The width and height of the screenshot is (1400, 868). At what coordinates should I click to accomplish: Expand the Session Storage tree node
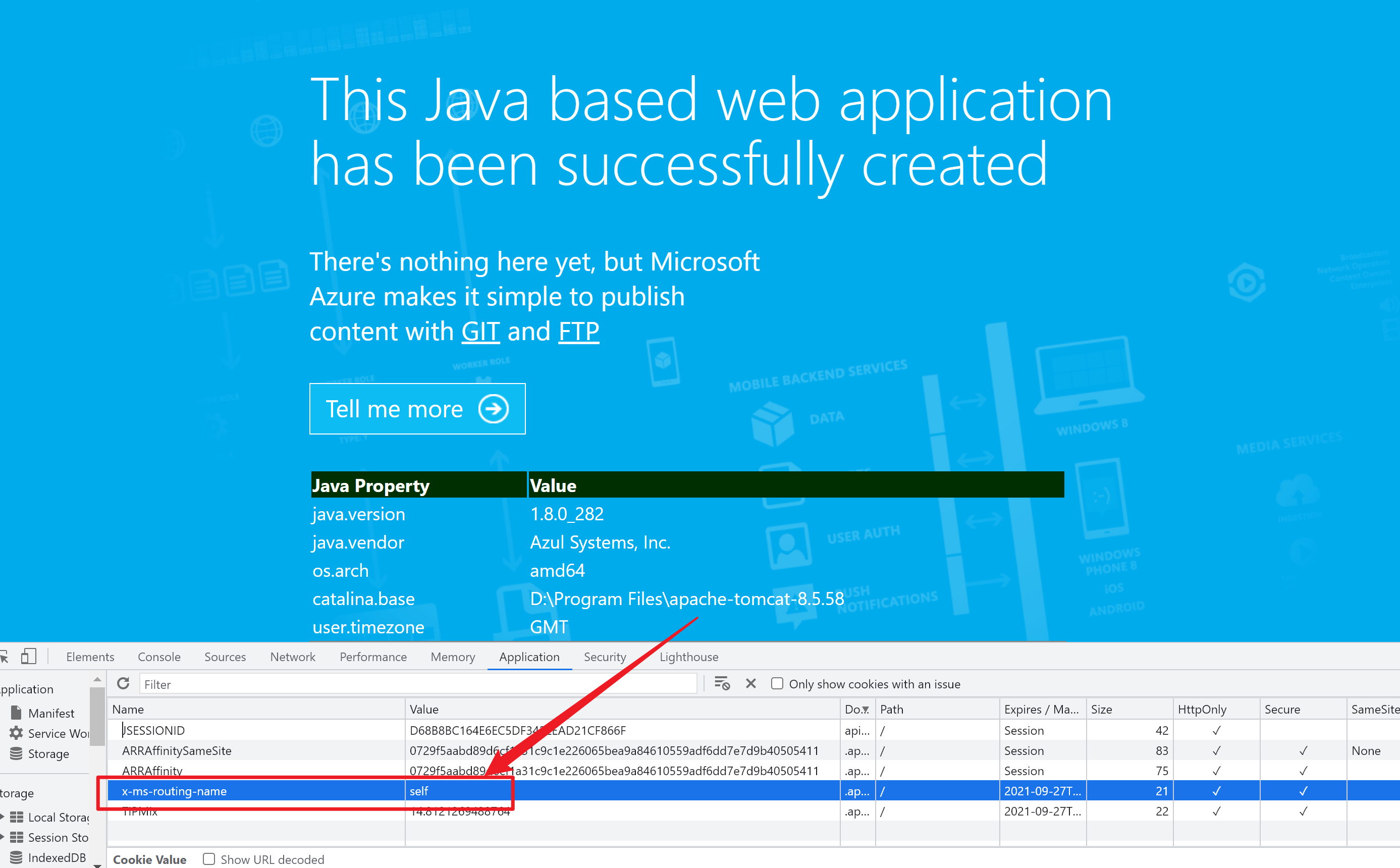coord(3,837)
